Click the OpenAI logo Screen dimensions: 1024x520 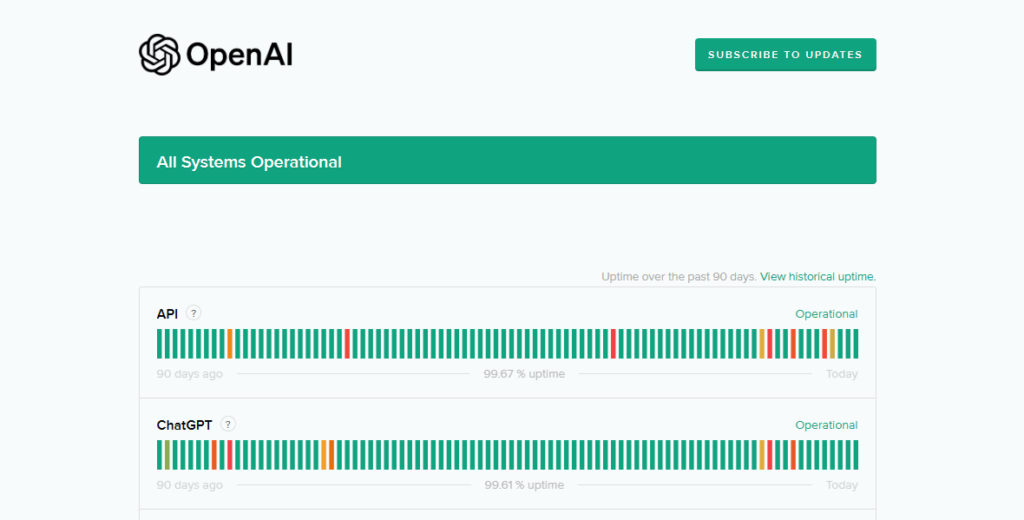(216, 54)
